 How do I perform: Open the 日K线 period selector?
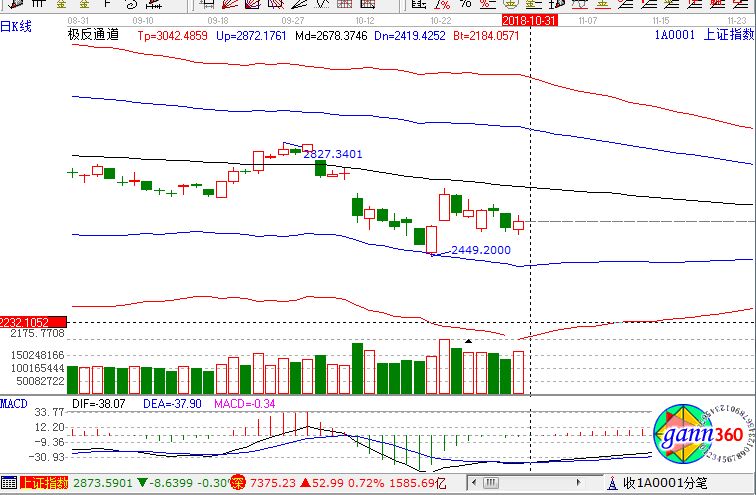pos(17,27)
